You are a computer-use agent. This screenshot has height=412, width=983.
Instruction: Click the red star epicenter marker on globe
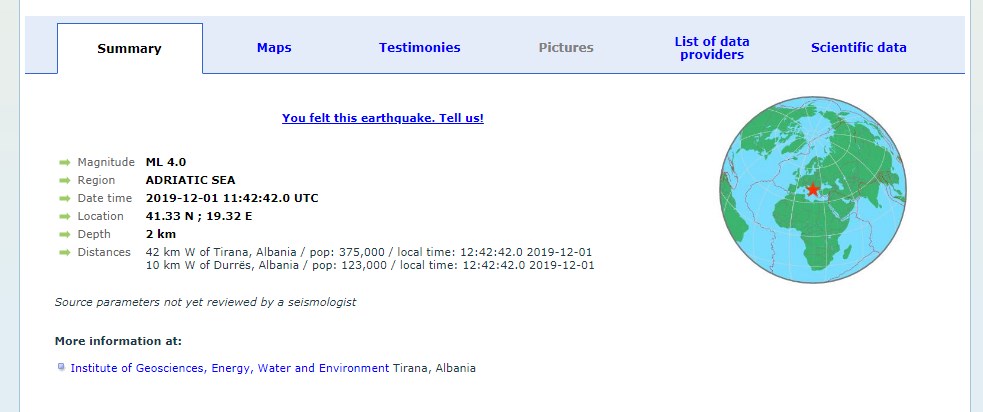(812, 189)
